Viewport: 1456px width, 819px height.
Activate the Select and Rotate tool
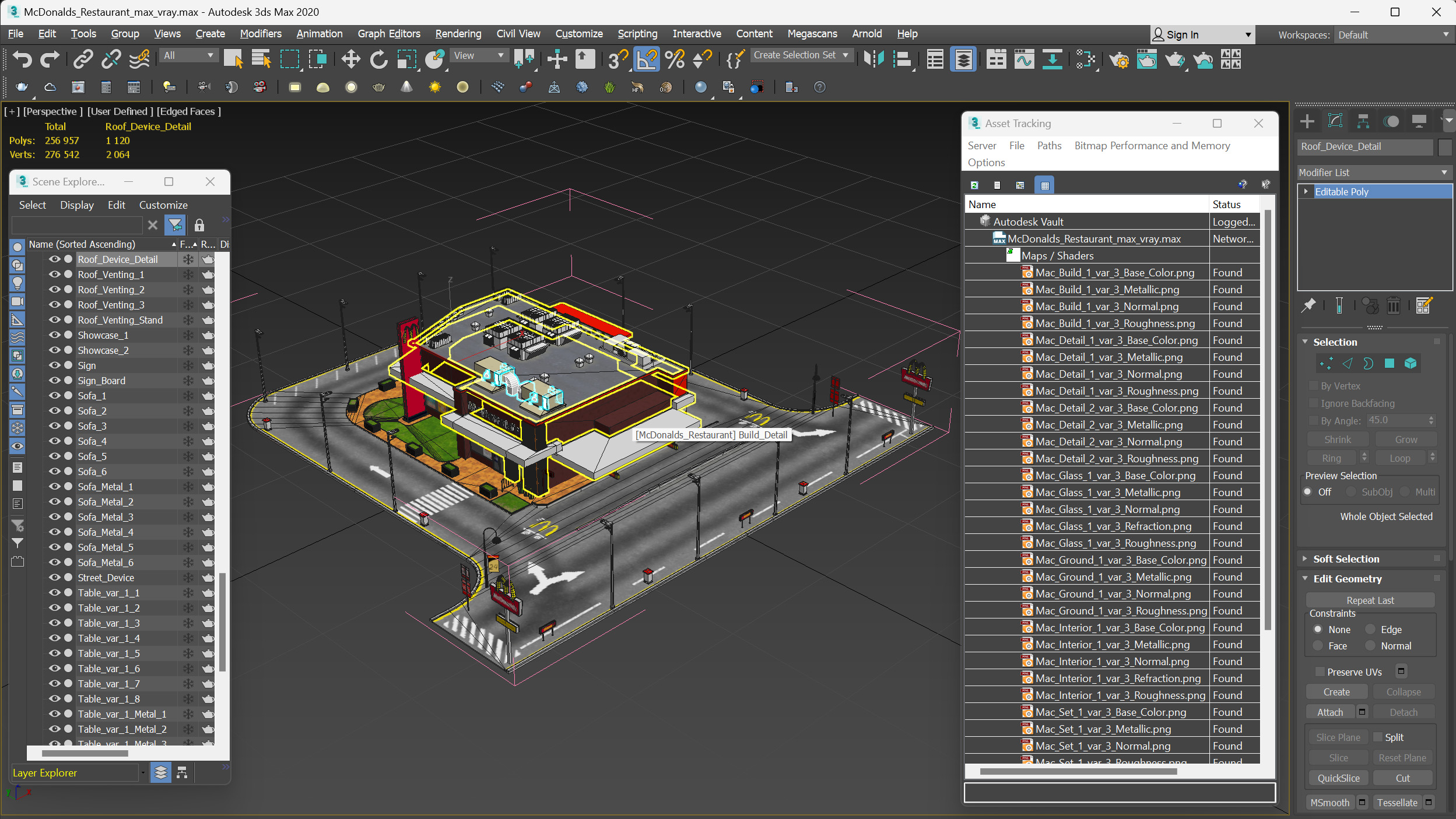(x=378, y=59)
